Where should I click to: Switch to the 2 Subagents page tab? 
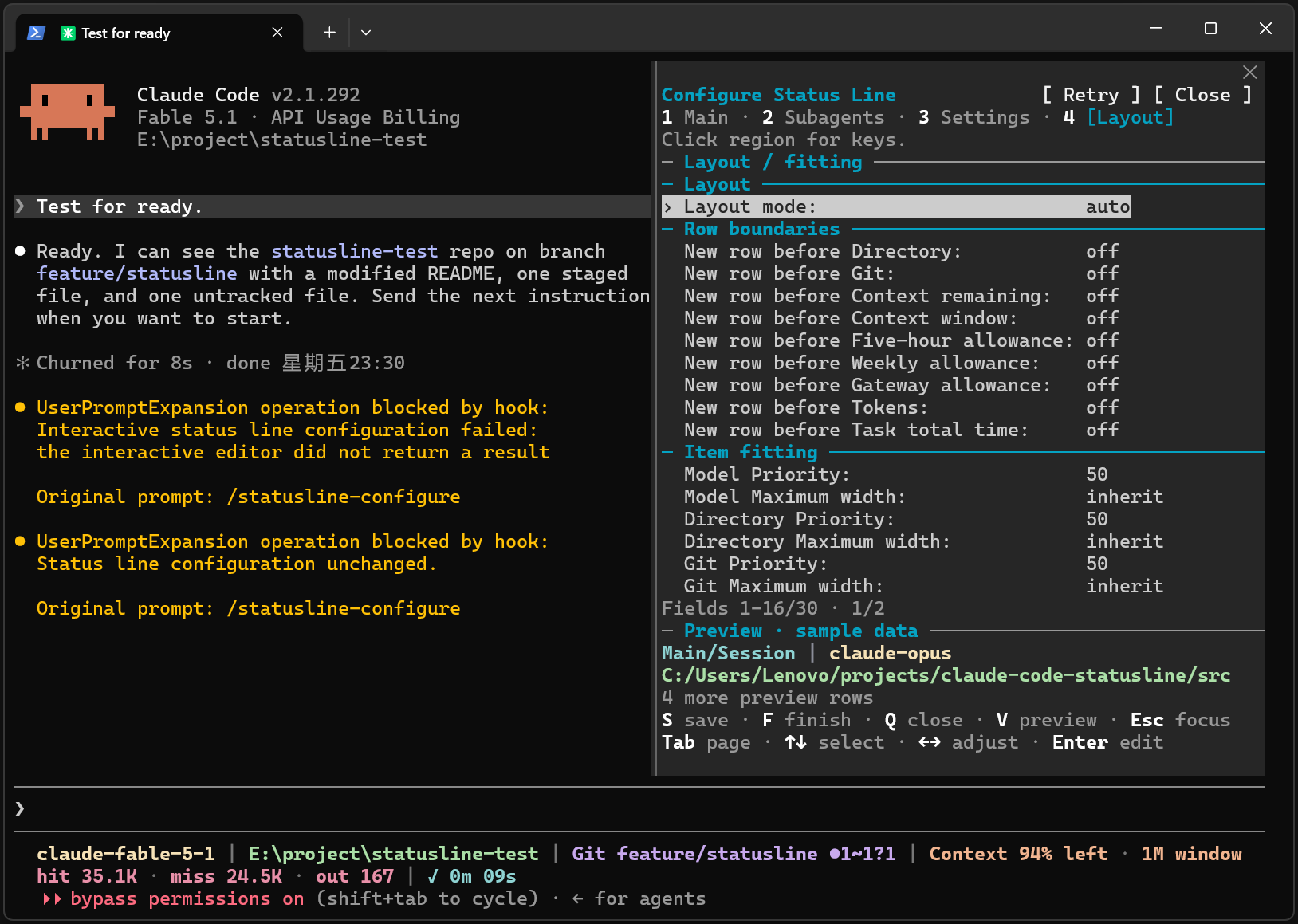(823, 117)
